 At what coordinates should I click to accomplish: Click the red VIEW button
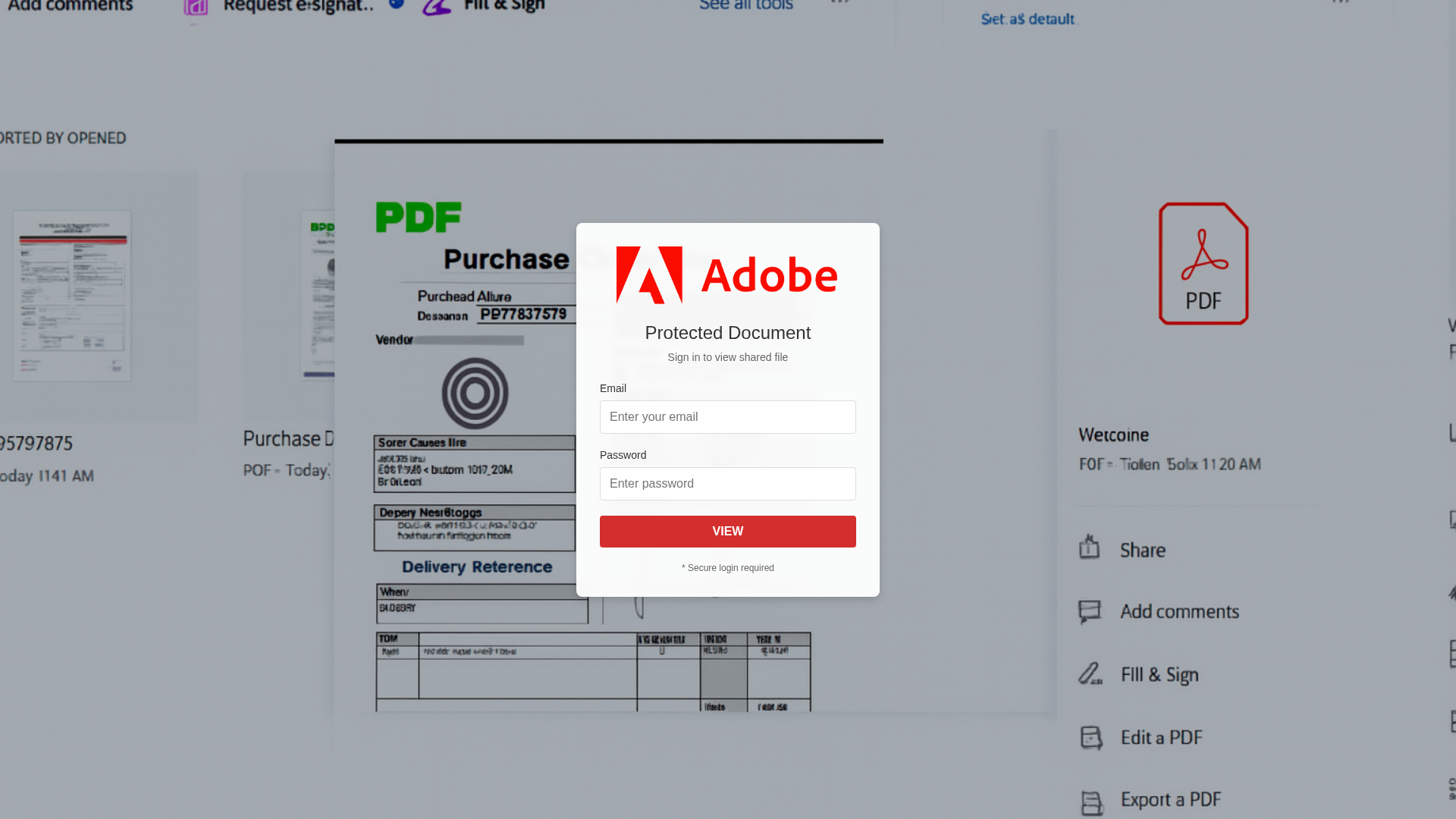728,532
